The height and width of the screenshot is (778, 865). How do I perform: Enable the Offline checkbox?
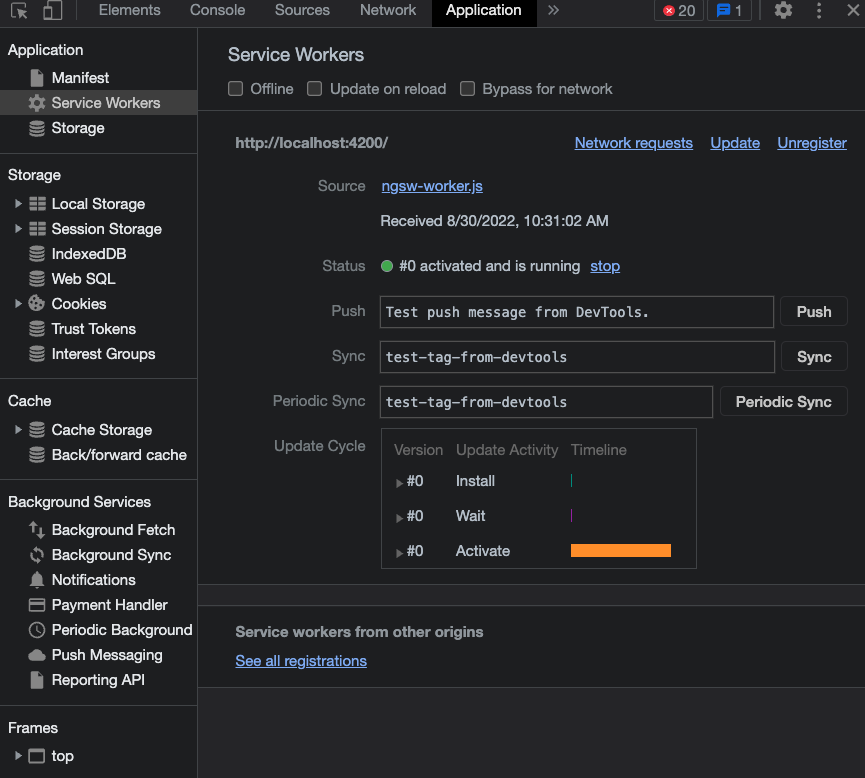point(235,88)
